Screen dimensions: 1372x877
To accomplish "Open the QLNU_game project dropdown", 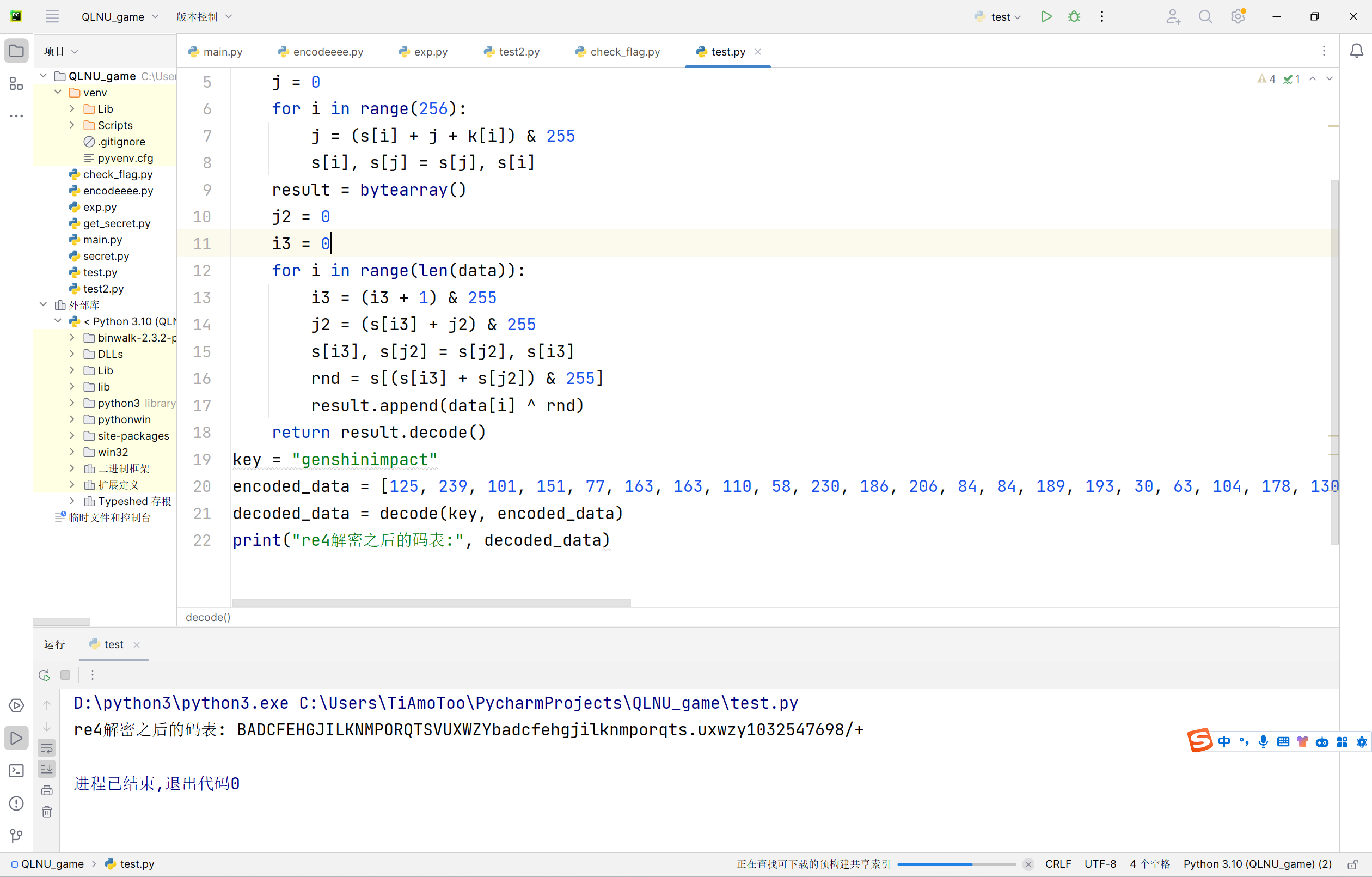I will point(120,16).
